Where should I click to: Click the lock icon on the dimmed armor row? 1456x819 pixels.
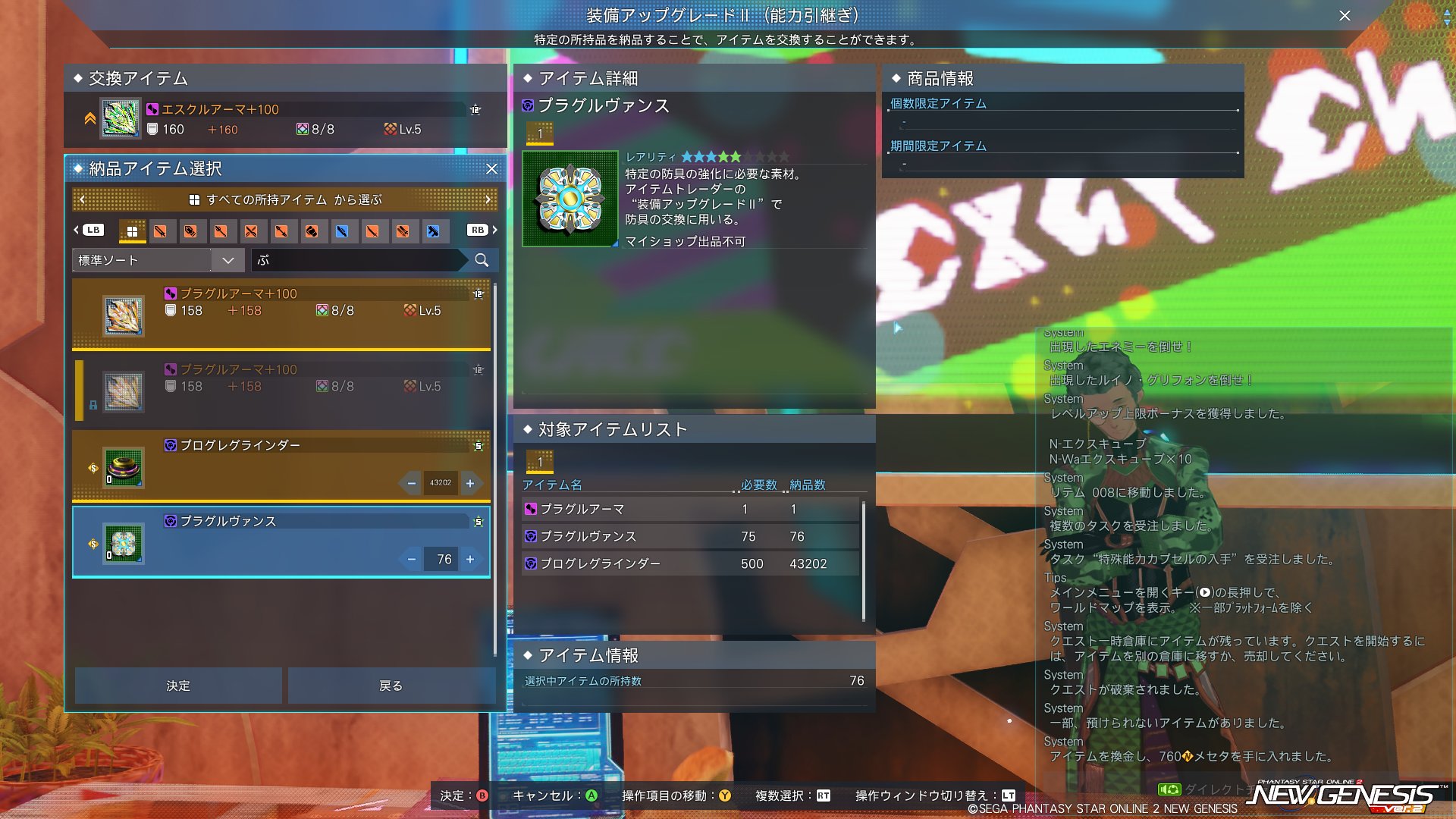pyautogui.click(x=93, y=405)
